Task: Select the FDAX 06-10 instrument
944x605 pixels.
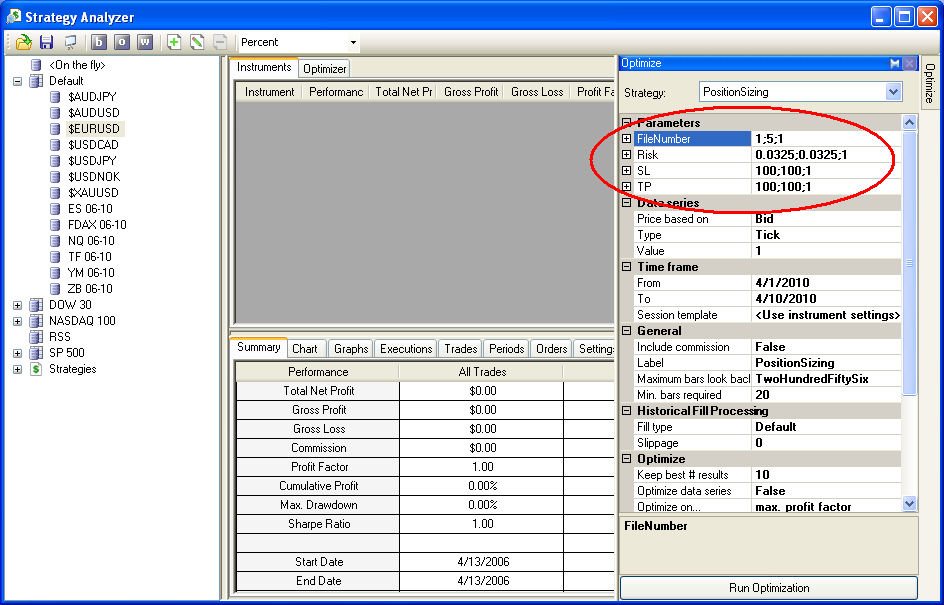Action: point(97,225)
